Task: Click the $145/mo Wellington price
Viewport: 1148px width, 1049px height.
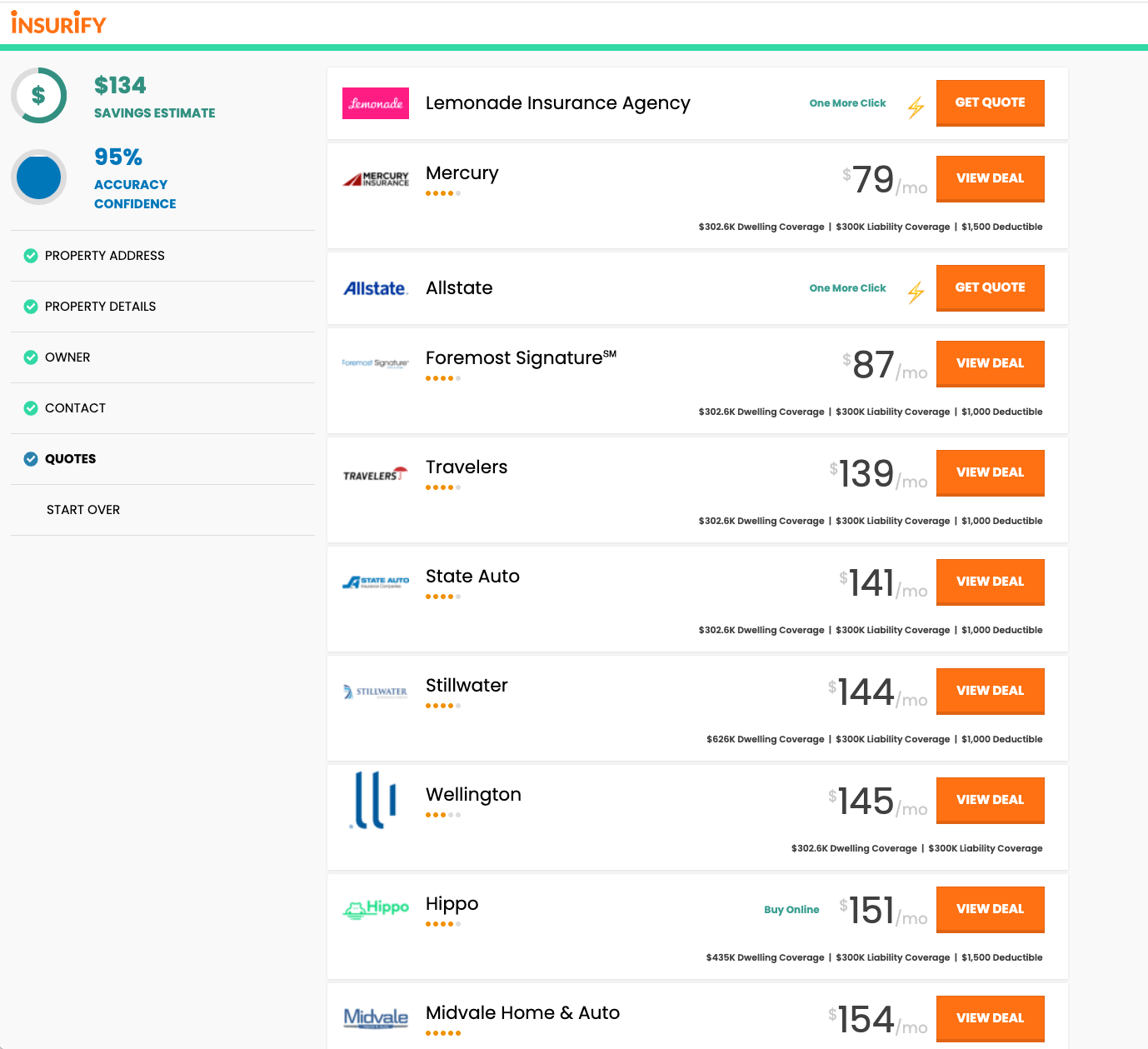Action: [877, 802]
